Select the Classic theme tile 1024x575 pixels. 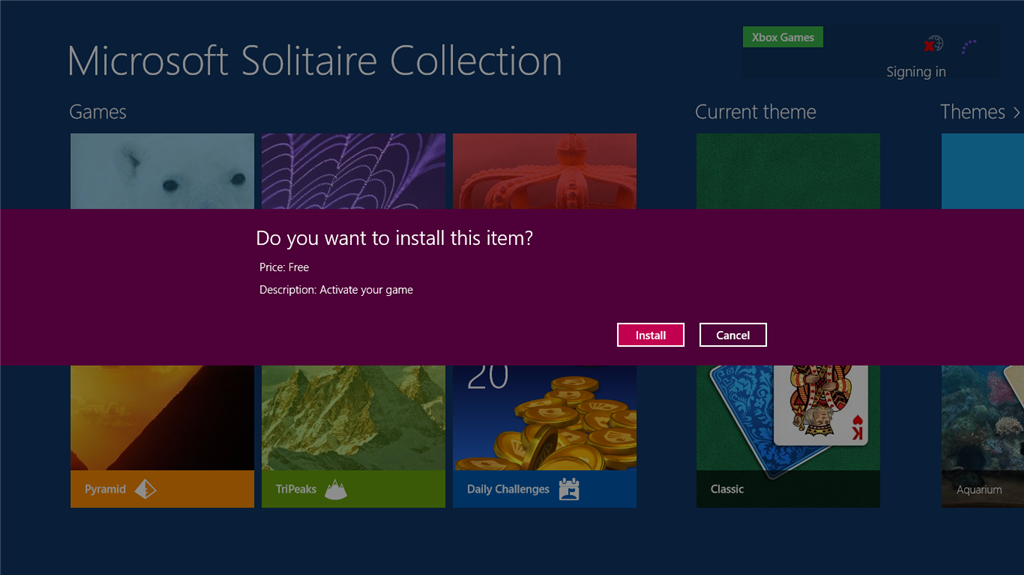point(788,436)
